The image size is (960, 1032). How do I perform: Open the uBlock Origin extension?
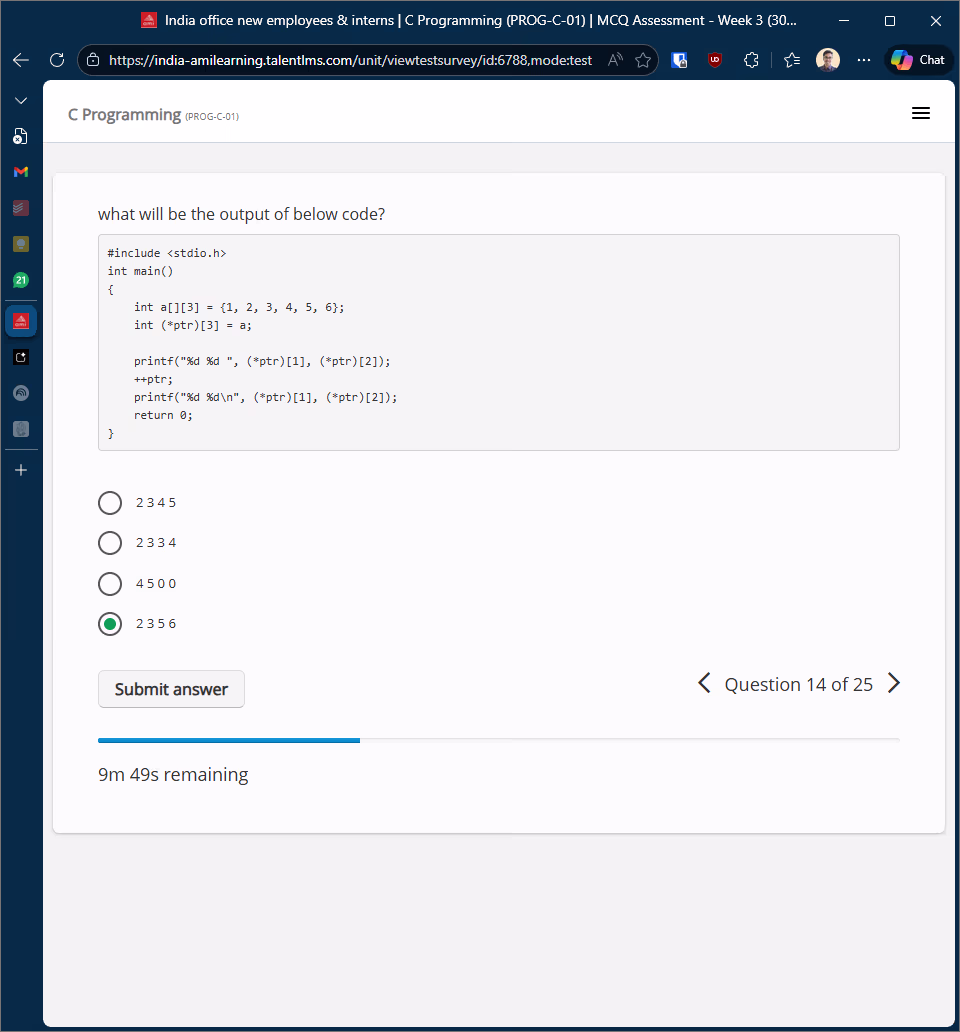[715, 60]
